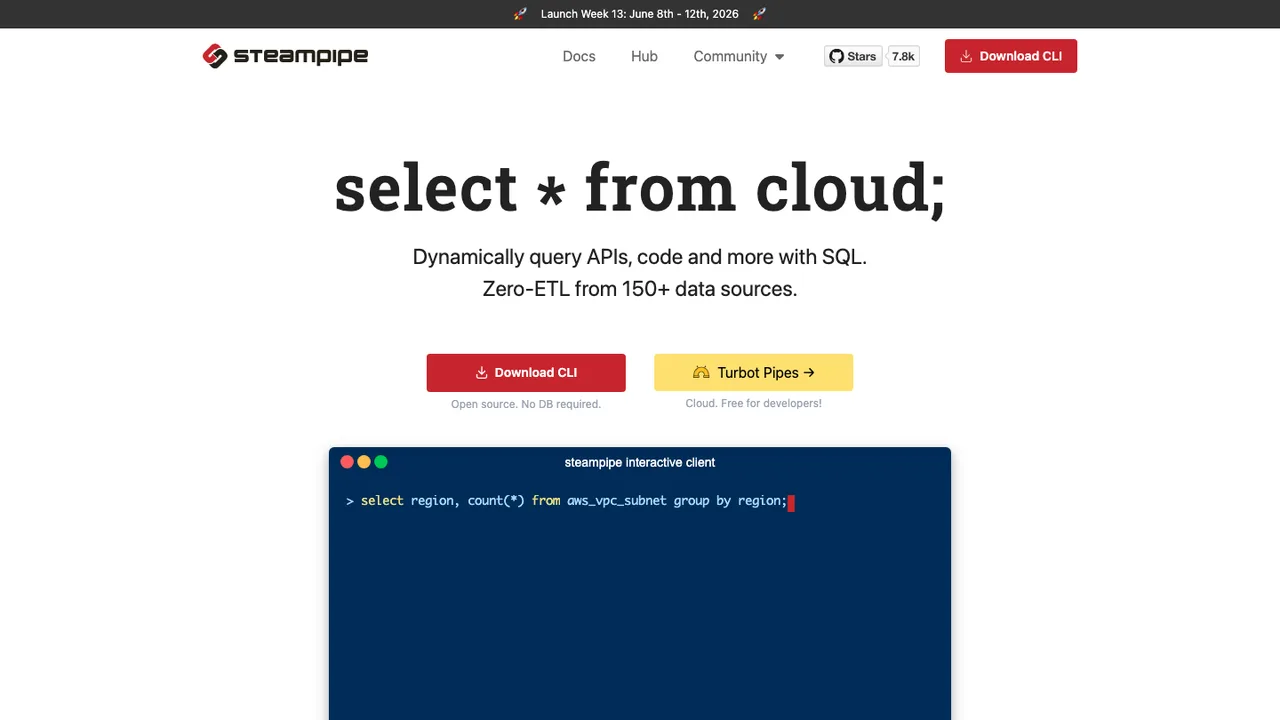Open Turbot Pipes cloud link
The width and height of the screenshot is (1280, 720).
point(753,373)
